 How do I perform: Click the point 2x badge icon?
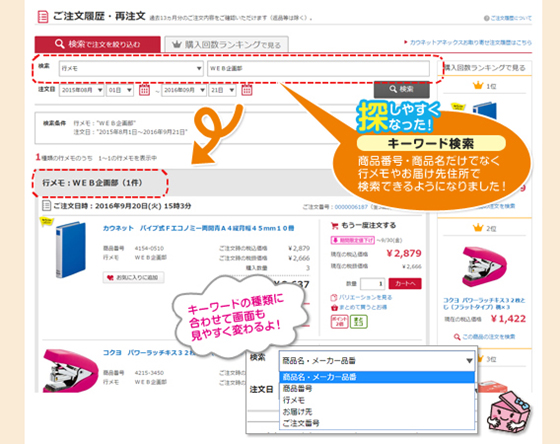[x=339, y=321]
